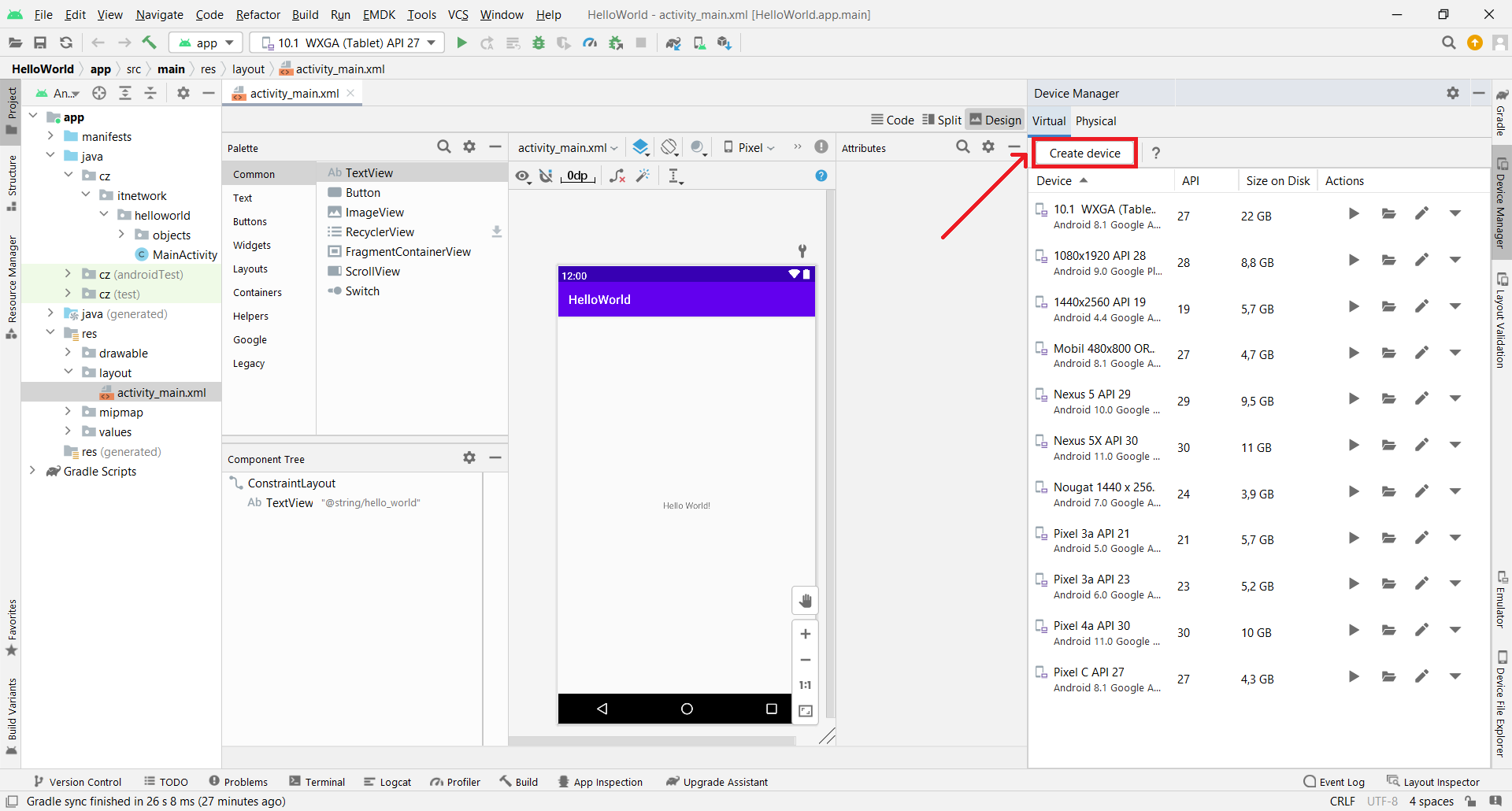Screen dimensions: 1512x811
Task: Search the Palette components
Action: 444,146
